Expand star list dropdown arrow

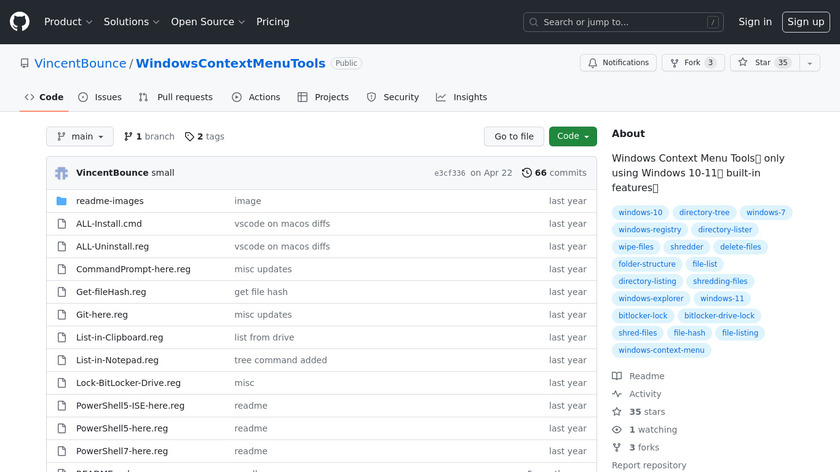pos(810,63)
